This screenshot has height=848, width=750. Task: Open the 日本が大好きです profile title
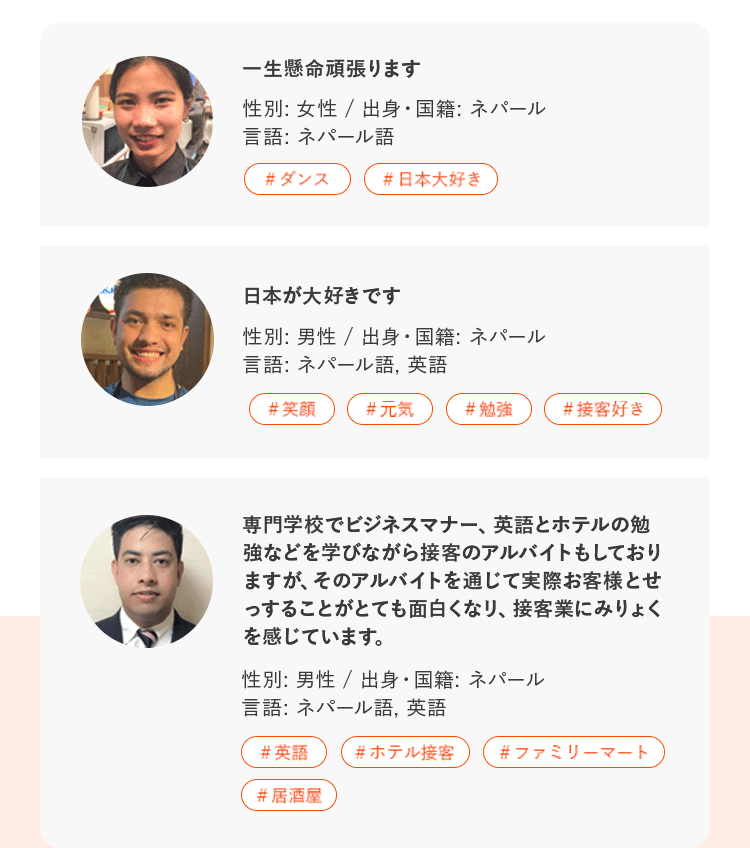click(x=322, y=296)
